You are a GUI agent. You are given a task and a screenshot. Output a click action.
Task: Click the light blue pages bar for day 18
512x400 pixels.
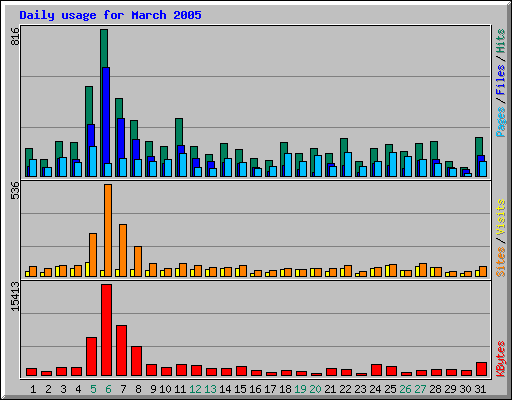tap(288, 165)
